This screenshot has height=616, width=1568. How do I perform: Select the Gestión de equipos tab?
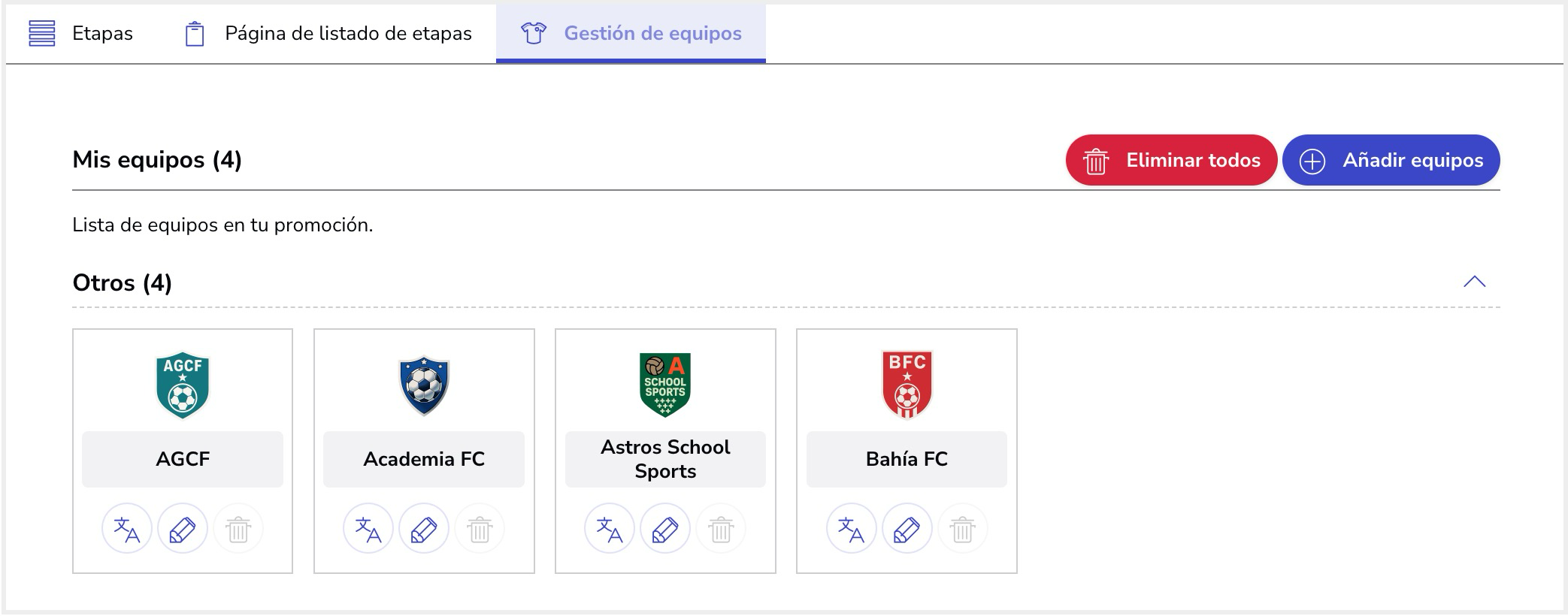click(631, 33)
